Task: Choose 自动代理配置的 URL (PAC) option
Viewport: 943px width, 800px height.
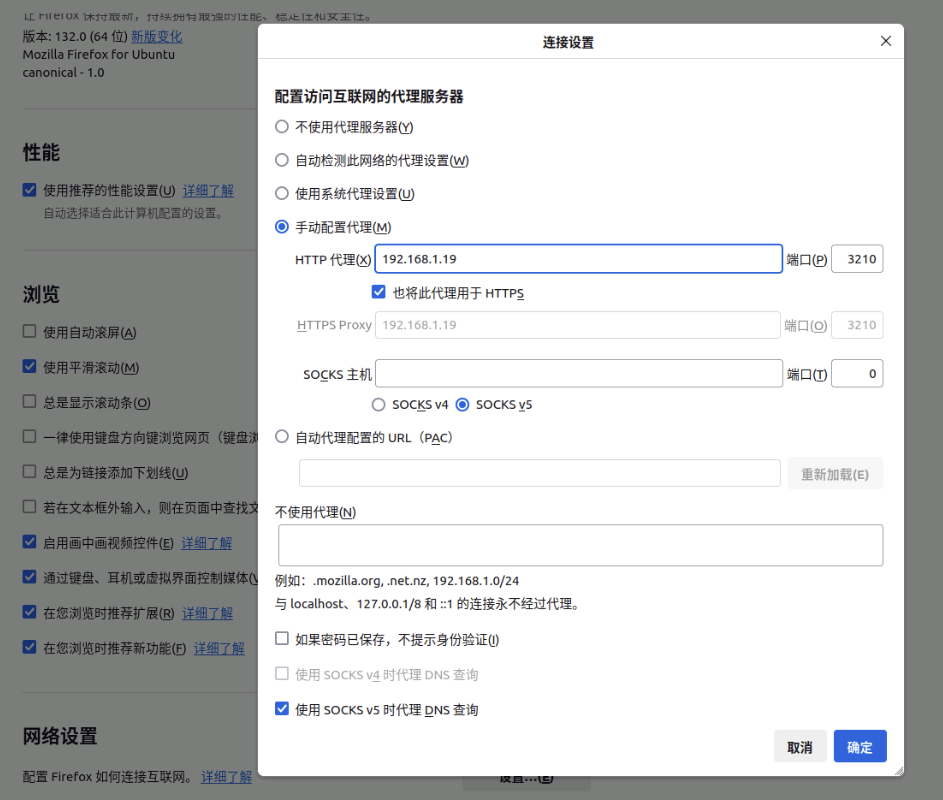Action: 281,437
